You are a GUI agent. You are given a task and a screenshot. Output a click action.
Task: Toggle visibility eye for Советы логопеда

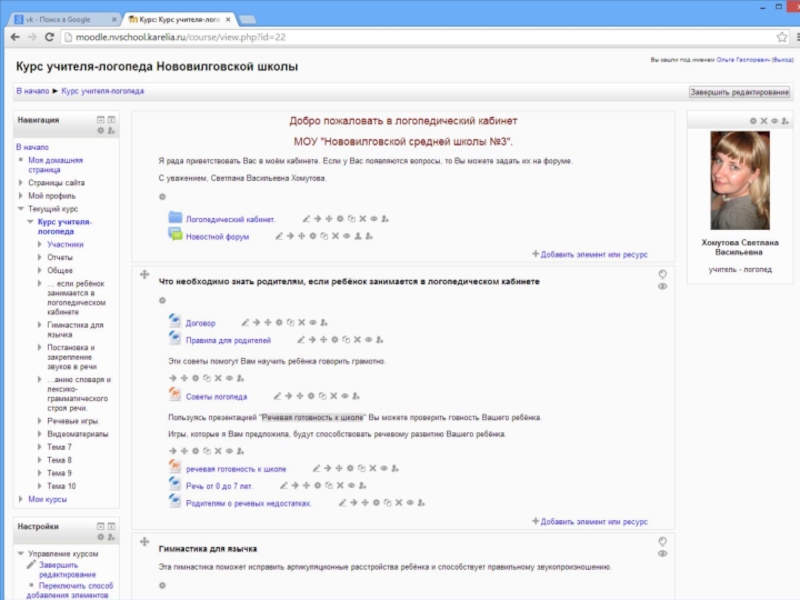[x=344, y=396]
